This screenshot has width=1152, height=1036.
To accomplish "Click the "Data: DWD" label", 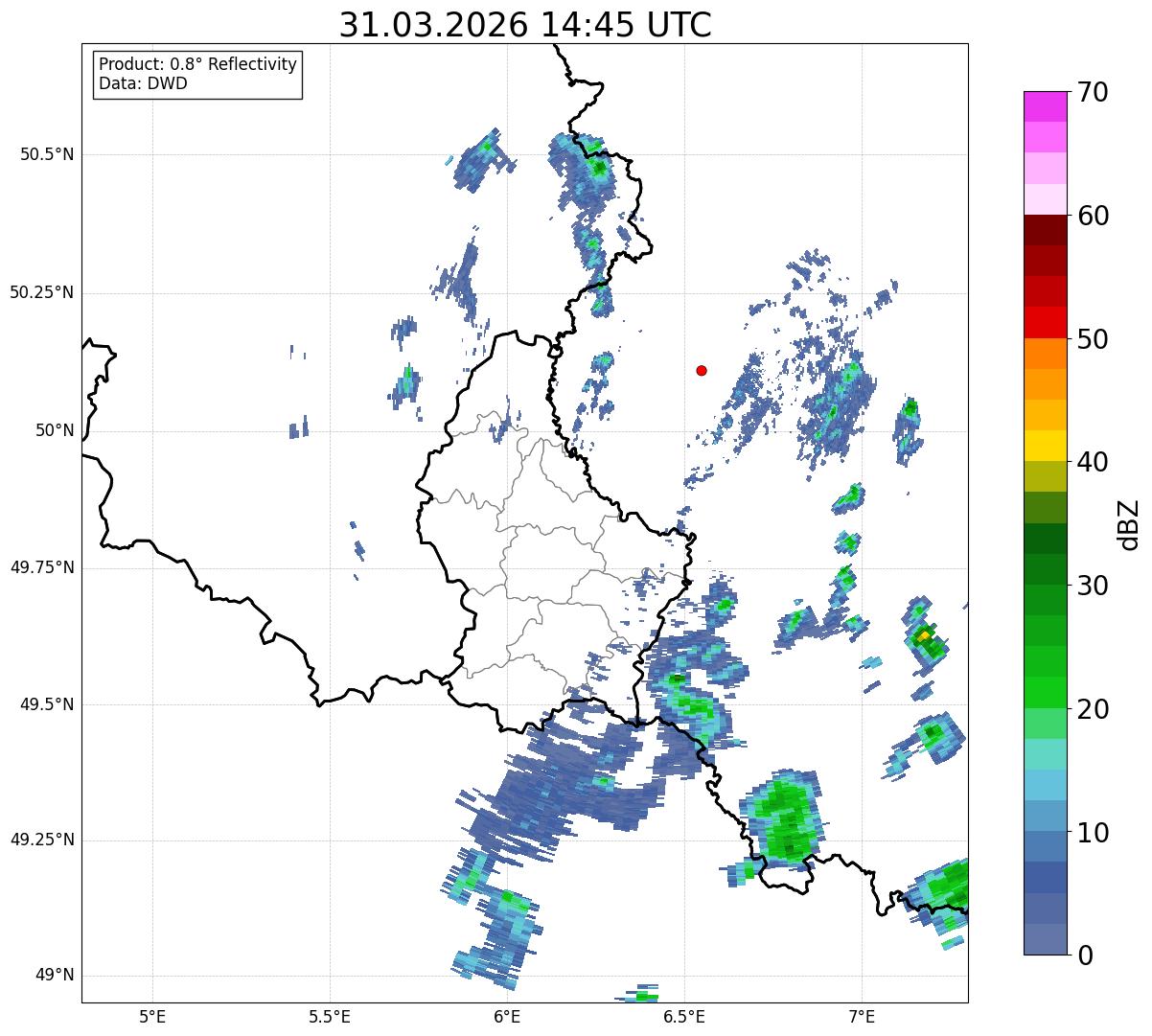I will 144,83.
